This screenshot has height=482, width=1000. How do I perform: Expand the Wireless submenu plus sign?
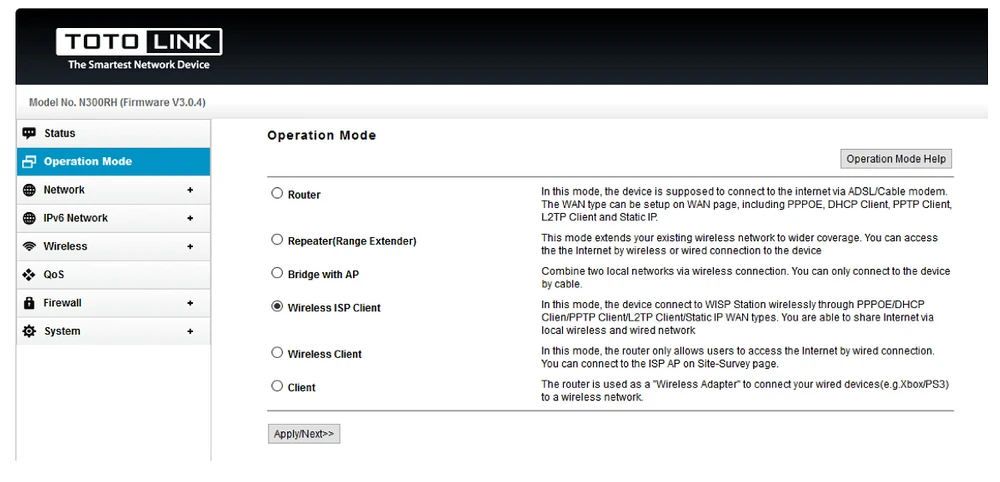coord(190,246)
